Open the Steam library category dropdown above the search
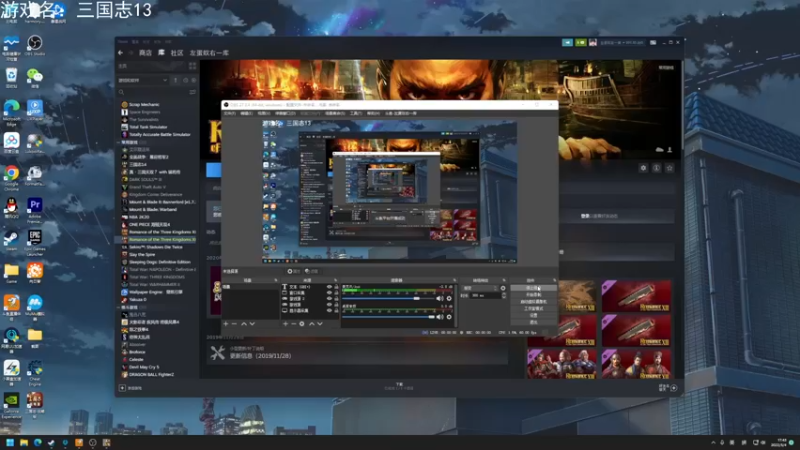Viewport: 800px width, 450px height. click(x=143, y=80)
